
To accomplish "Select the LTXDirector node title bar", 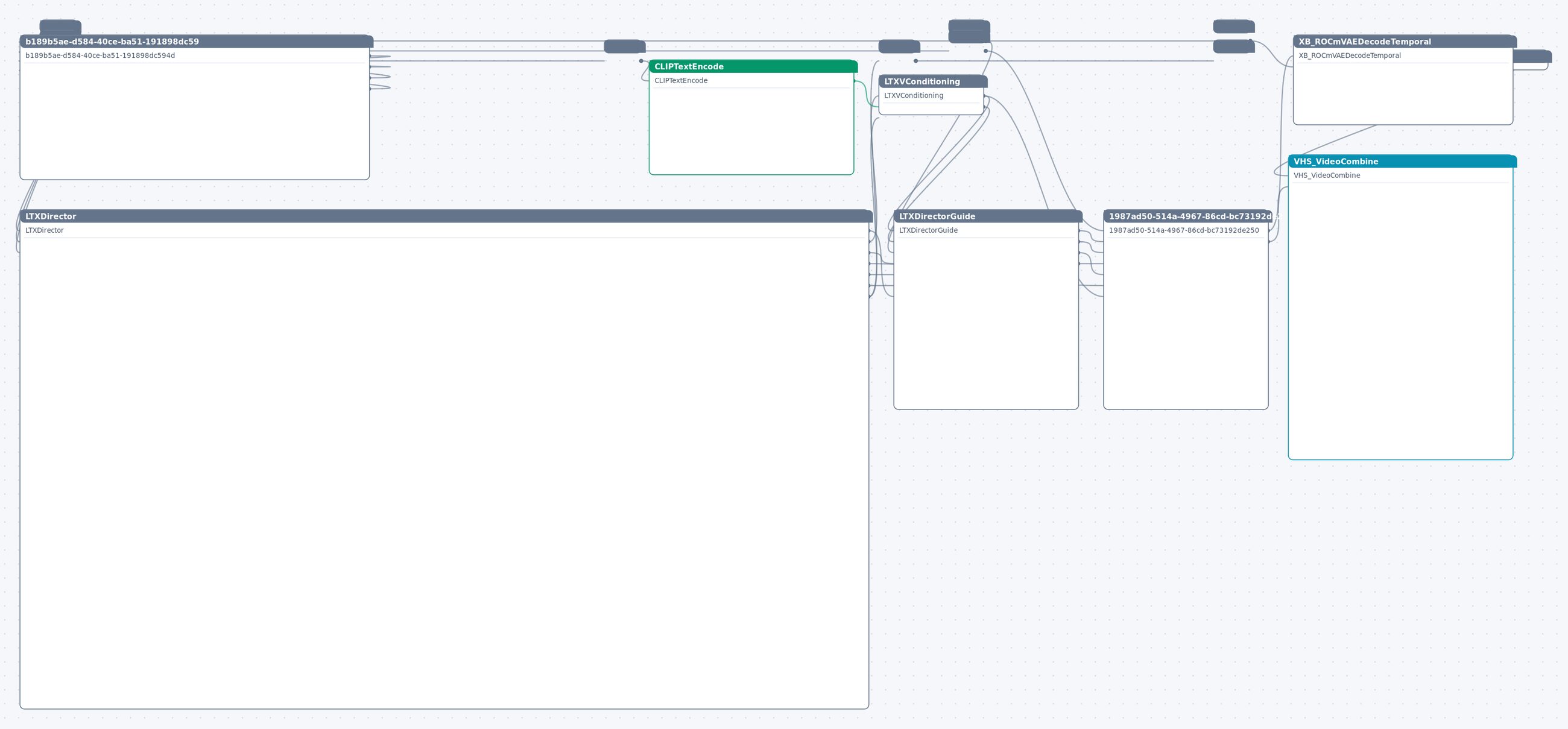I will tap(446, 216).
